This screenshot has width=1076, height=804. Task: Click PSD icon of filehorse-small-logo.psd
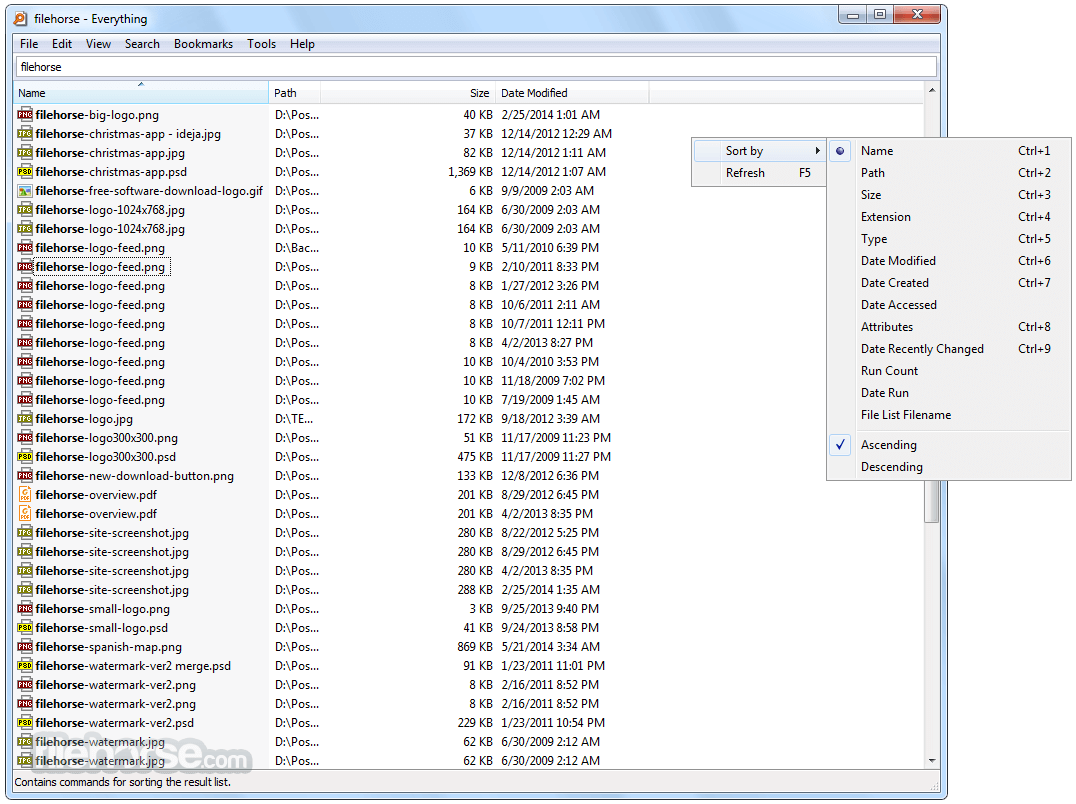point(25,628)
